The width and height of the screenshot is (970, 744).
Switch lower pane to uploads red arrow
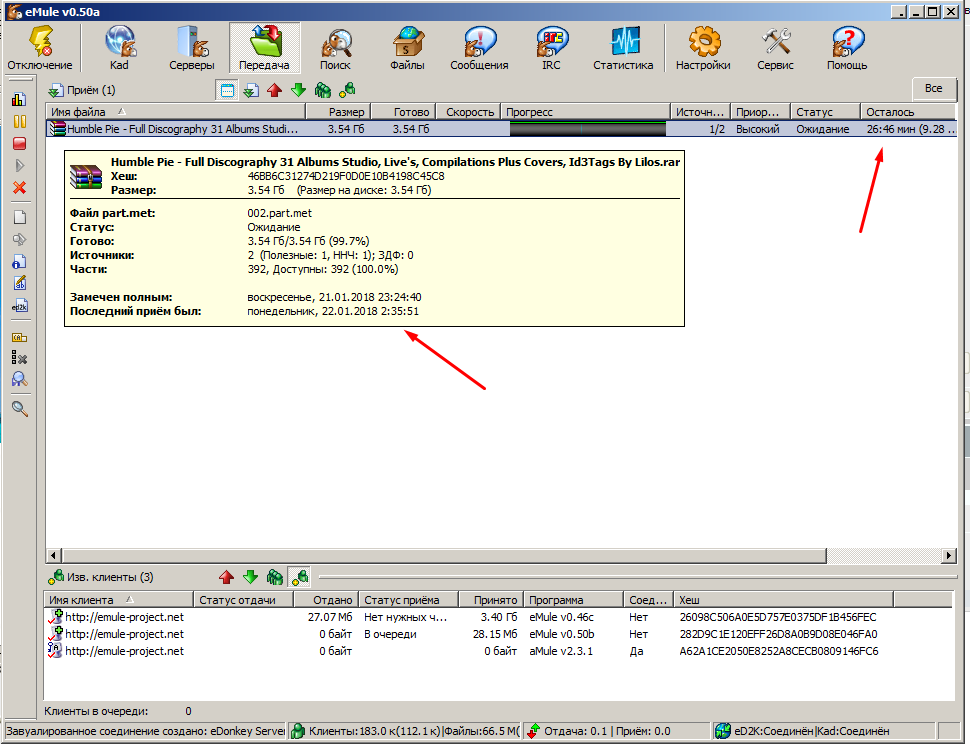pos(226,578)
